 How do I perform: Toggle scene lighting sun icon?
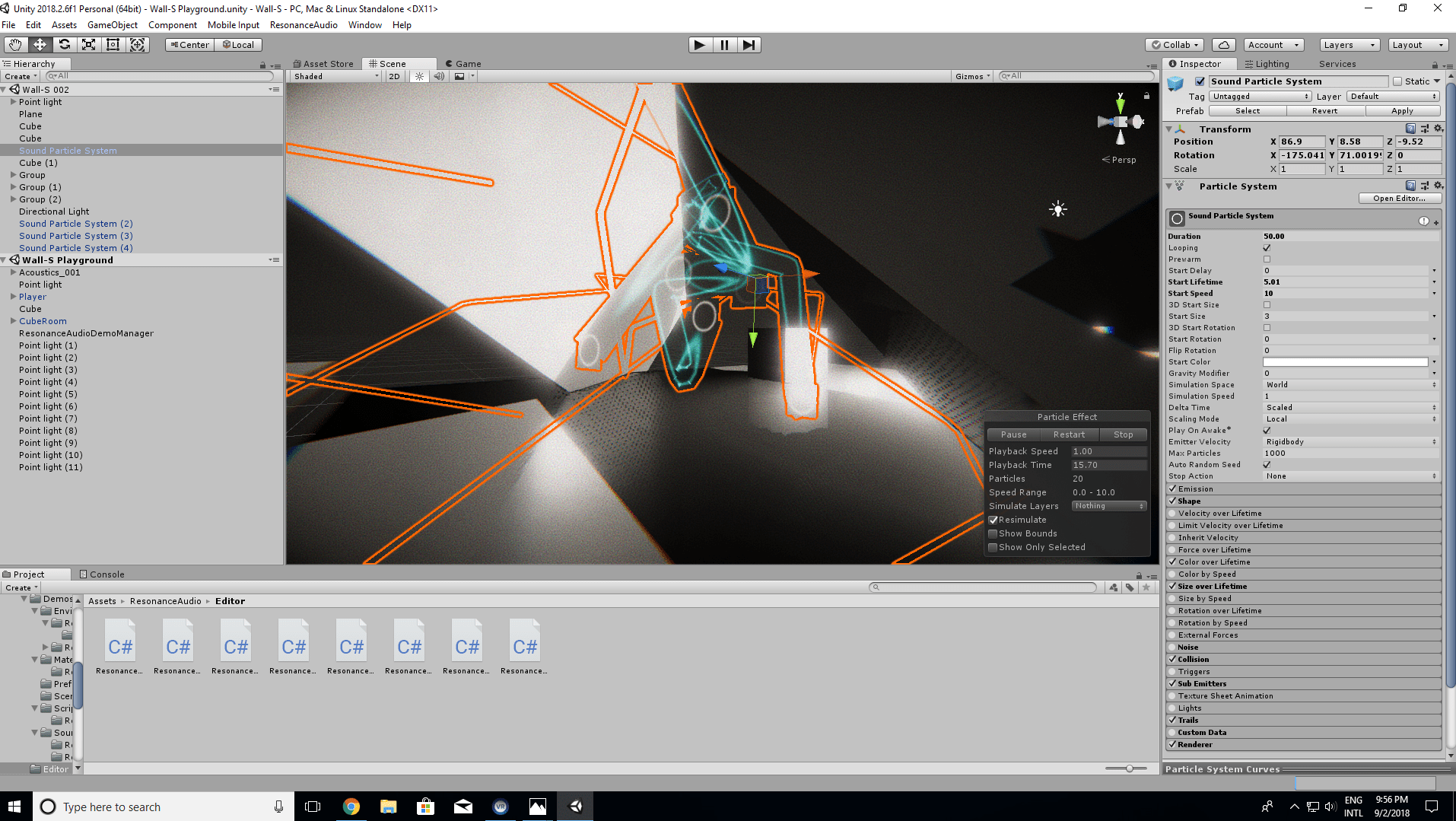[419, 76]
